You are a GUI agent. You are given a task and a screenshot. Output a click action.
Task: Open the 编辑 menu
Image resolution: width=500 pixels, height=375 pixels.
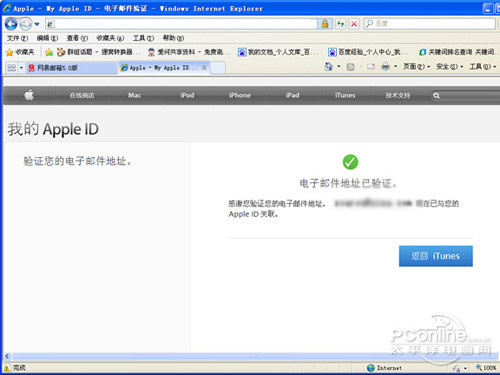(x=47, y=38)
